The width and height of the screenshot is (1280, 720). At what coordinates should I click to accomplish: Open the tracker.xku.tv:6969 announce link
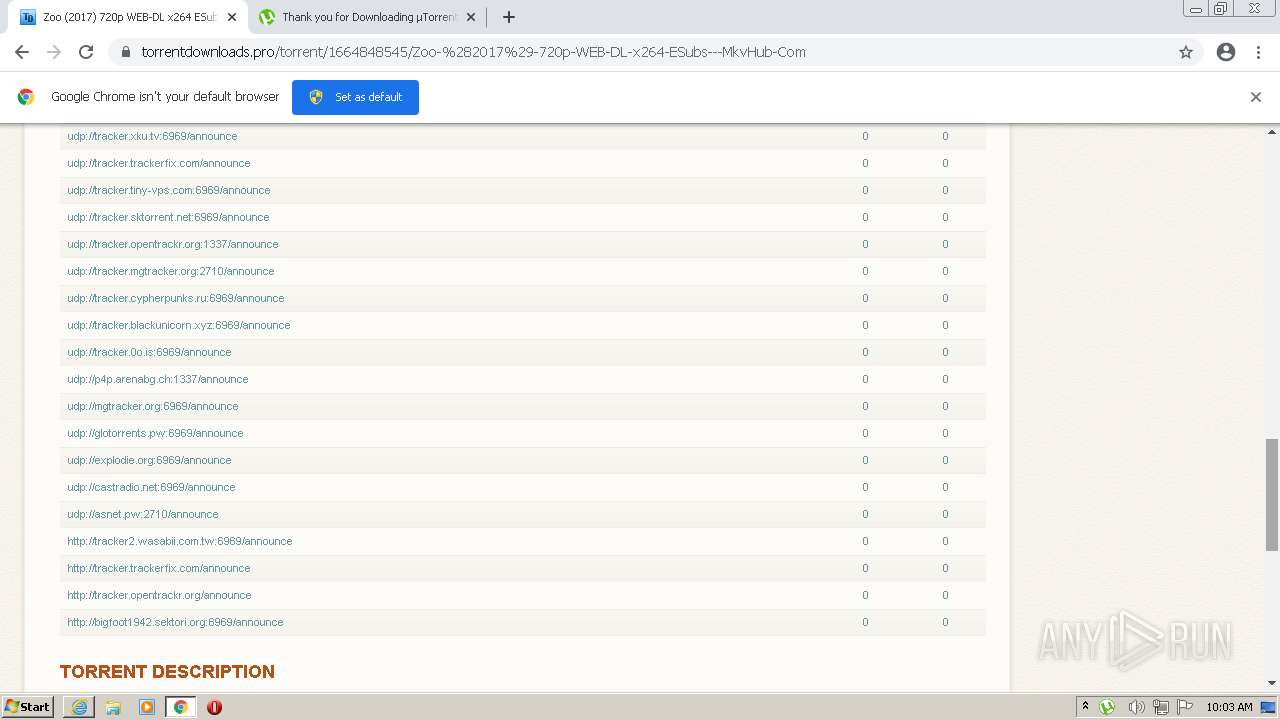point(152,136)
